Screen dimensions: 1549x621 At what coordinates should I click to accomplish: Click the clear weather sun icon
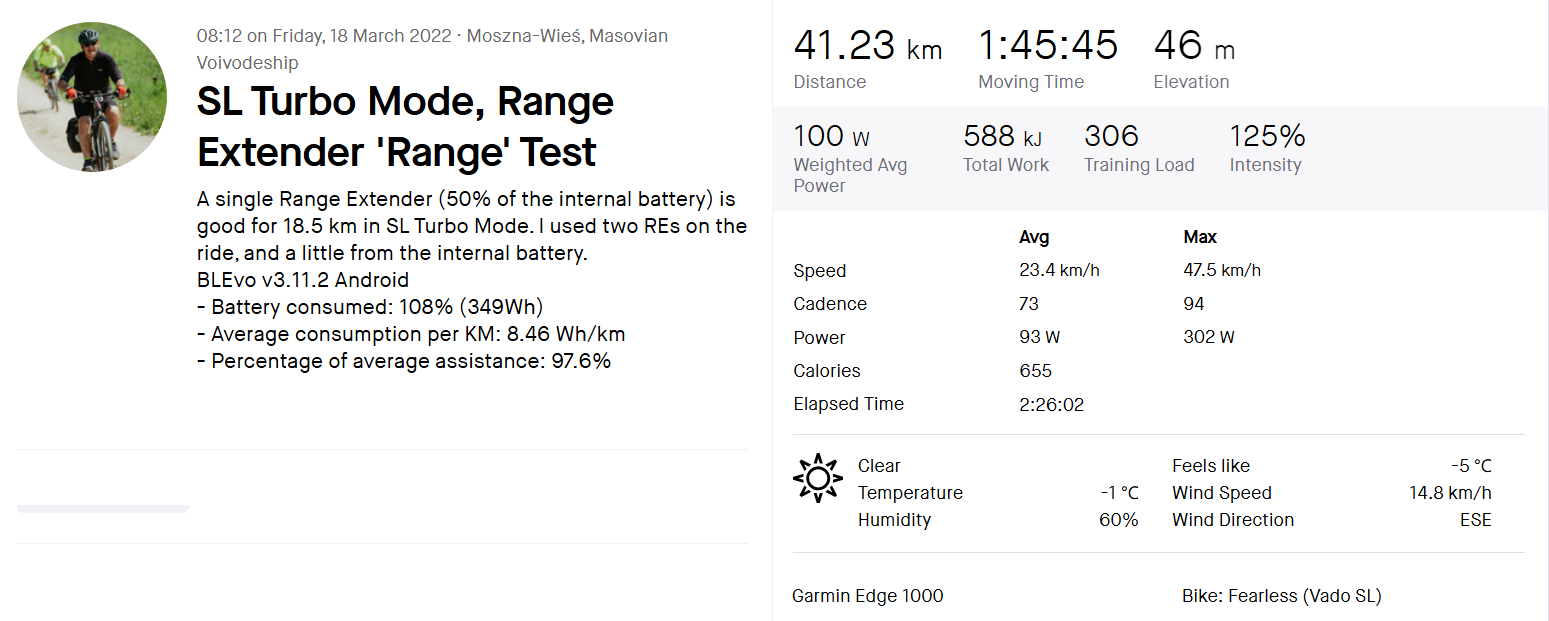(817, 478)
